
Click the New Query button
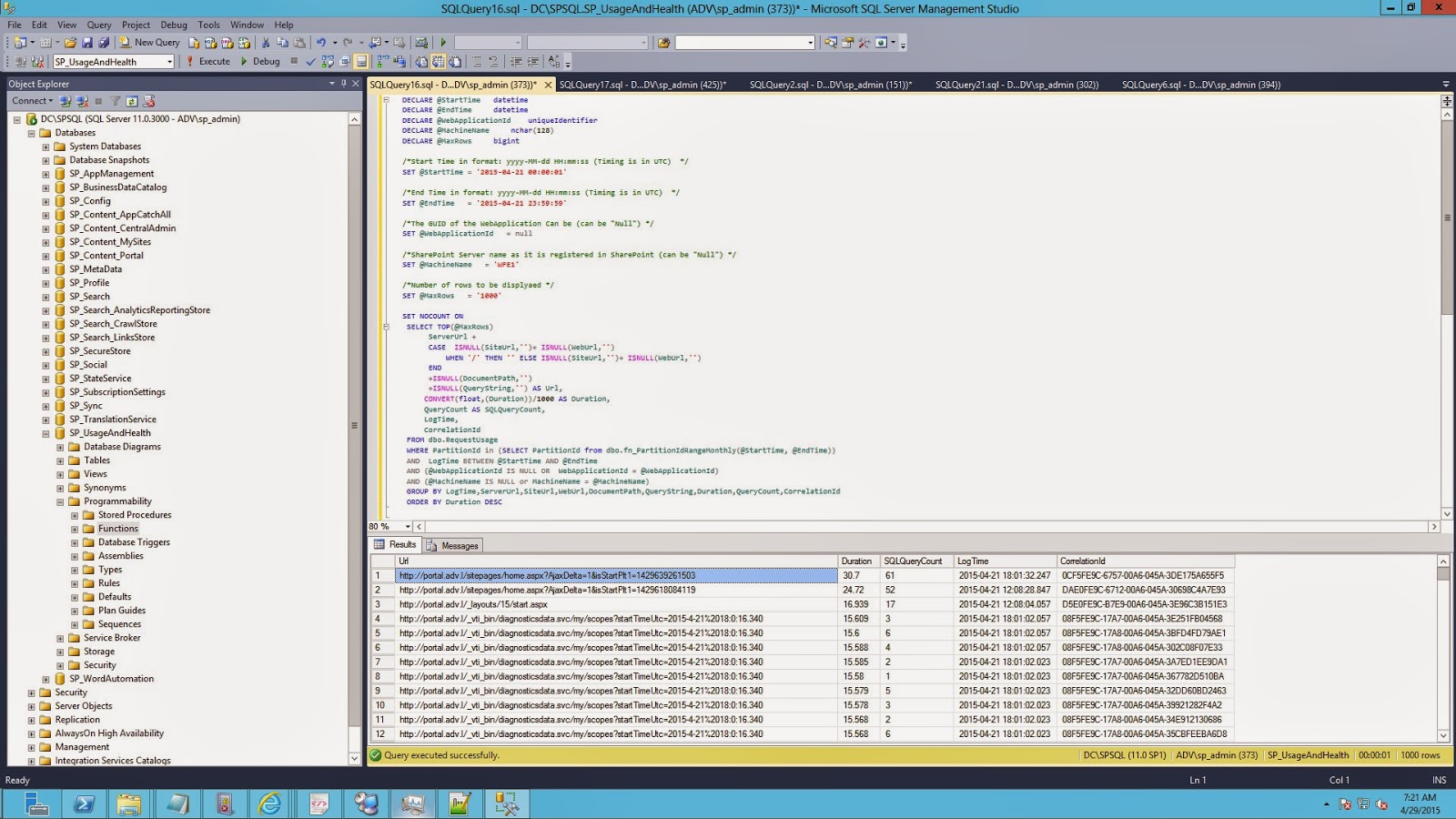[150, 43]
